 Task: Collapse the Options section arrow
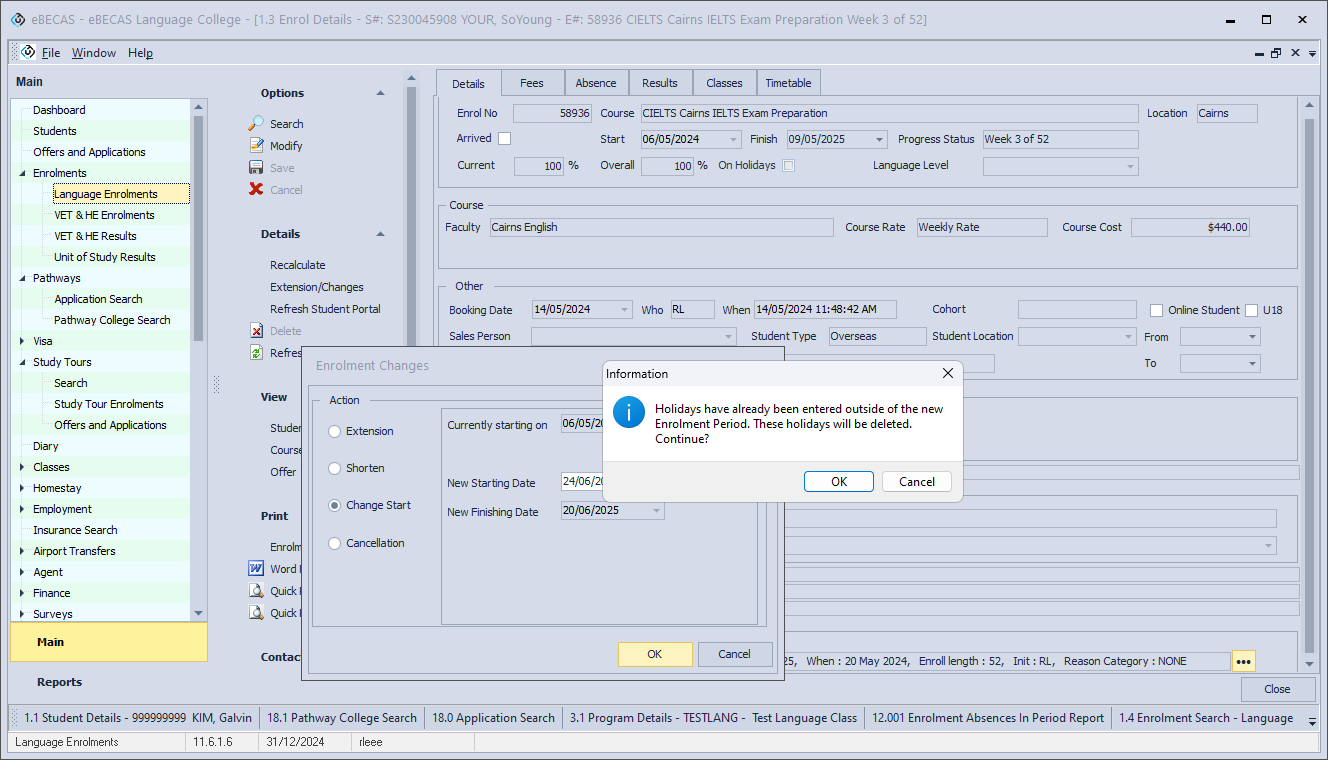(380, 93)
